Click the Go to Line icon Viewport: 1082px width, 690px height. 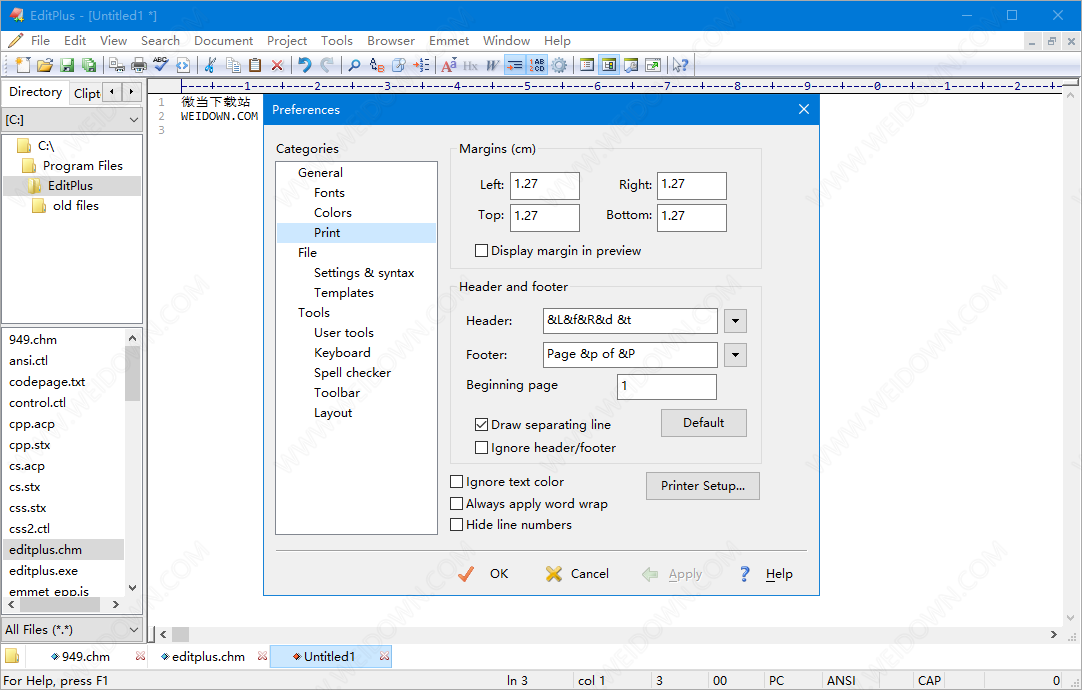(421, 65)
